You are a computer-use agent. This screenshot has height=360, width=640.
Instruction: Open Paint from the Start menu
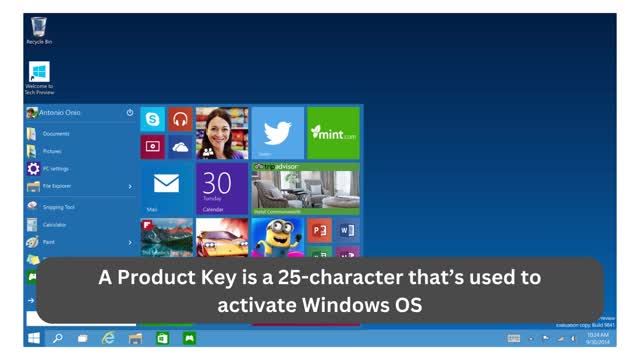tap(81, 242)
